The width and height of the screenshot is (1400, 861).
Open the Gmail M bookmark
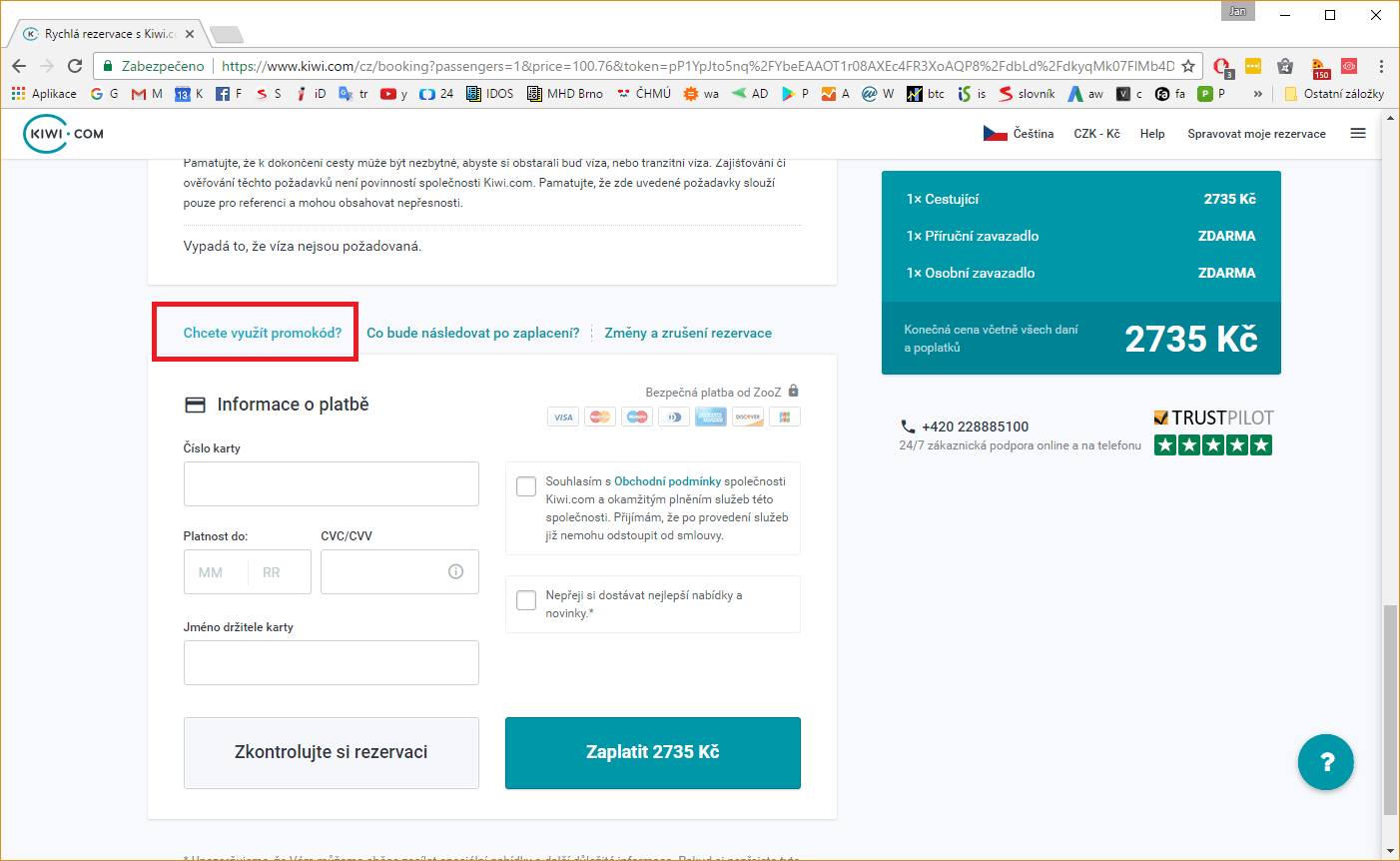point(147,93)
